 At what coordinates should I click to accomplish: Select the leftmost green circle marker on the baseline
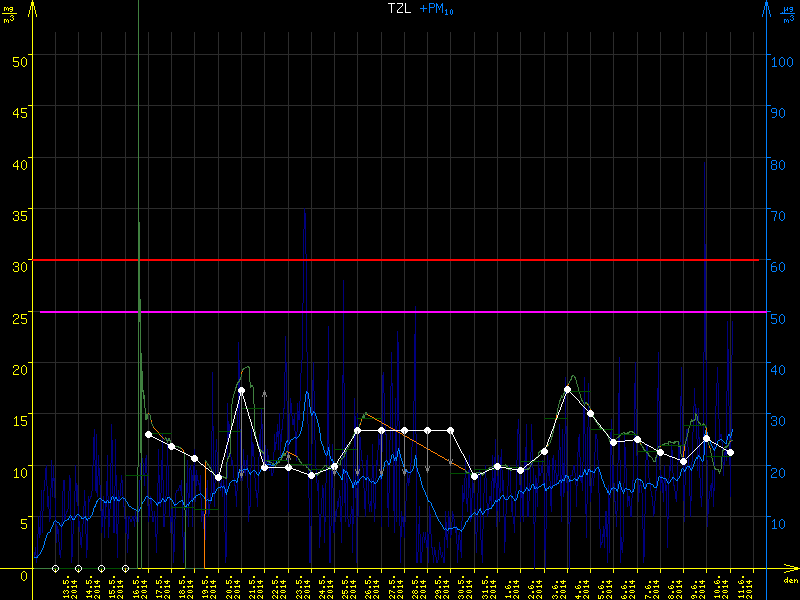click(x=55, y=569)
